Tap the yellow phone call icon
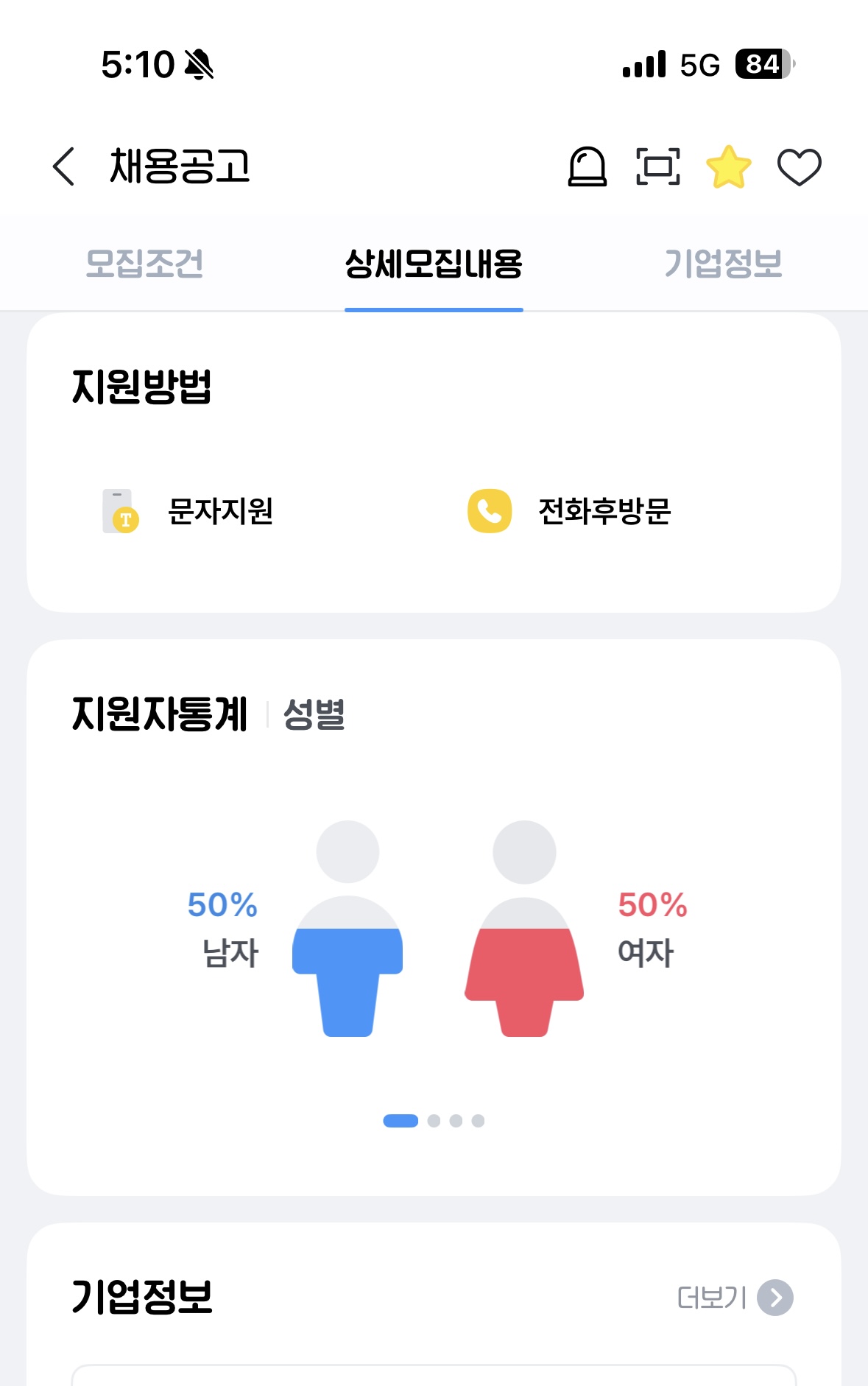Image resolution: width=868 pixels, height=1386 pixels. click(490, 511)
